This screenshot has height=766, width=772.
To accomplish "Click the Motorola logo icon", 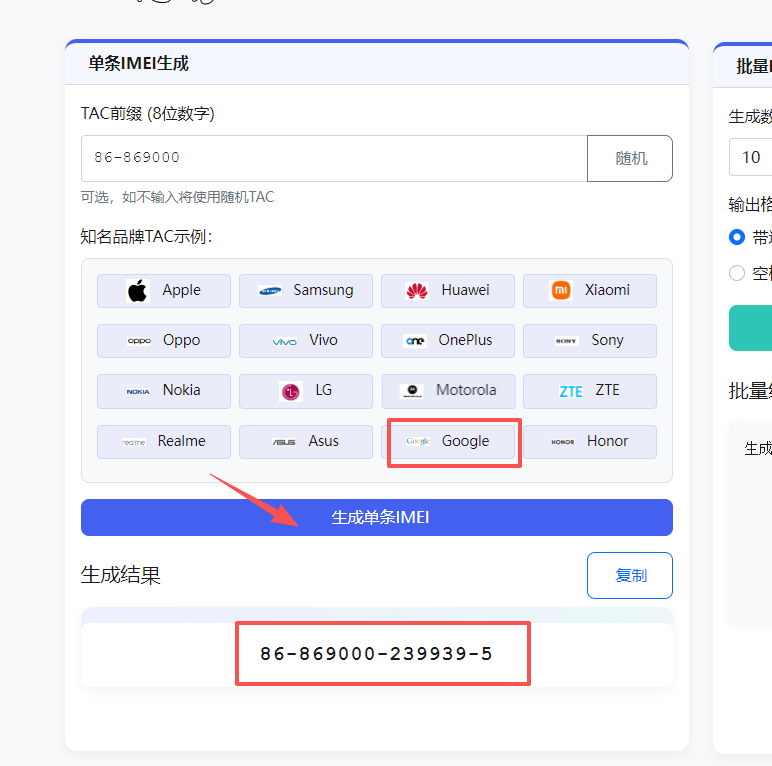I will pyautogui.click(x=412, y=391).
